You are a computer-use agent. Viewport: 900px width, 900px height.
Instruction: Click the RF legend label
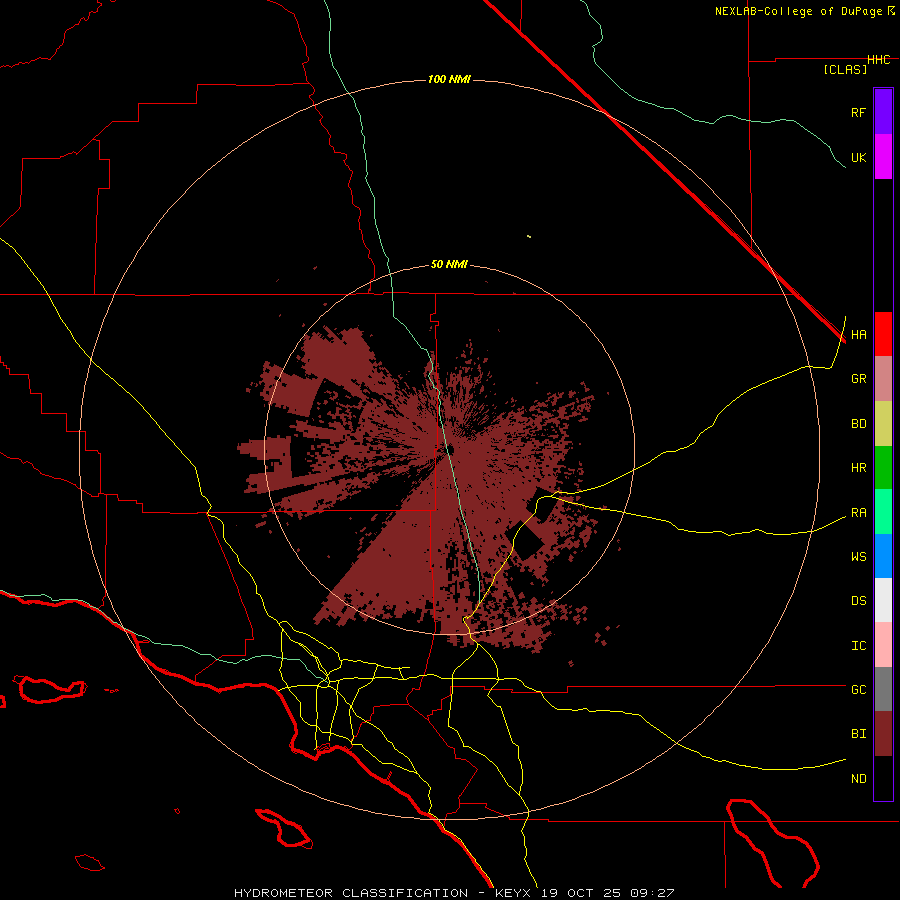point(858,112)
